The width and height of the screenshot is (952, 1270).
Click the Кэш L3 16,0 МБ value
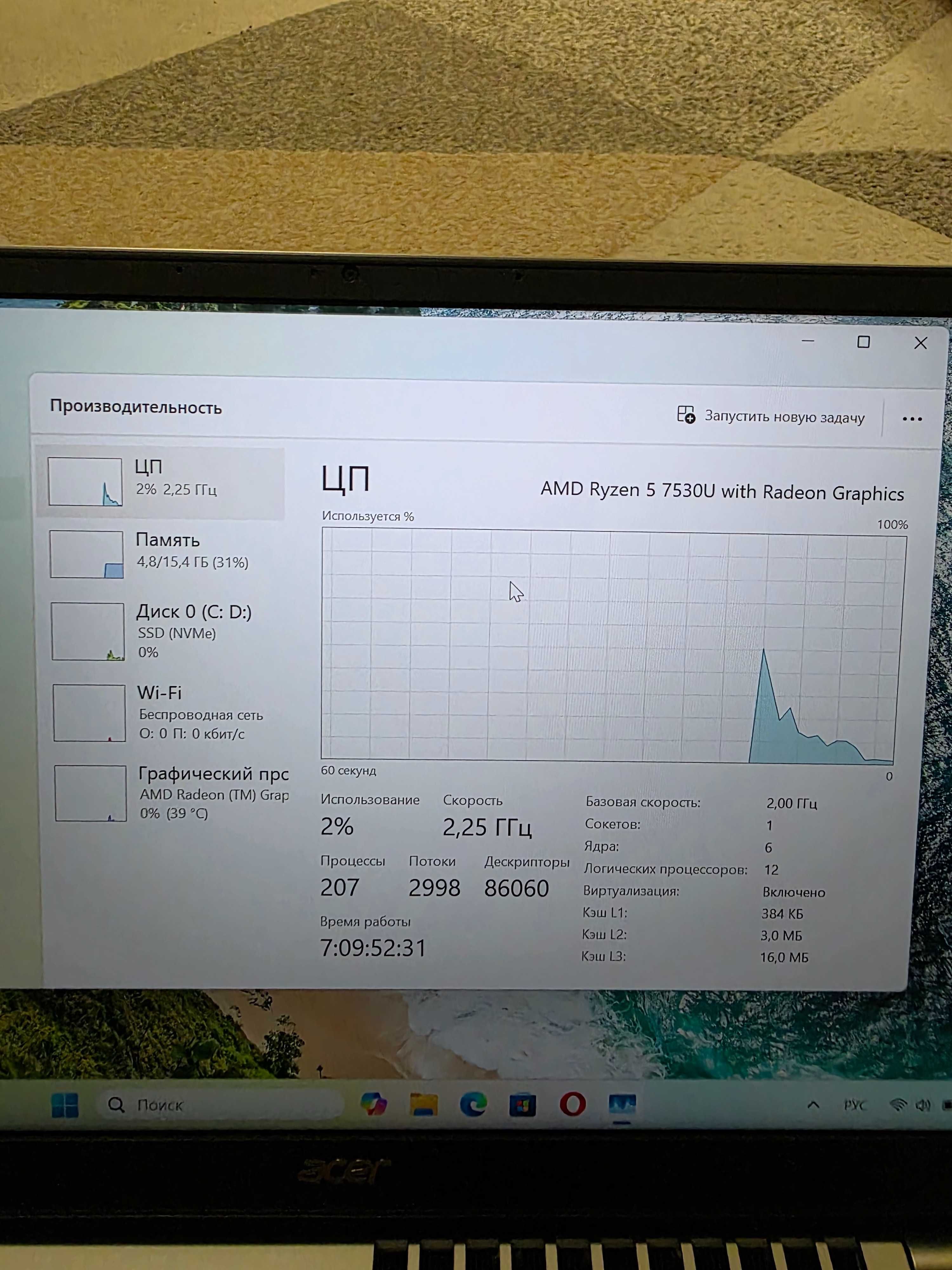pos(784,957)
